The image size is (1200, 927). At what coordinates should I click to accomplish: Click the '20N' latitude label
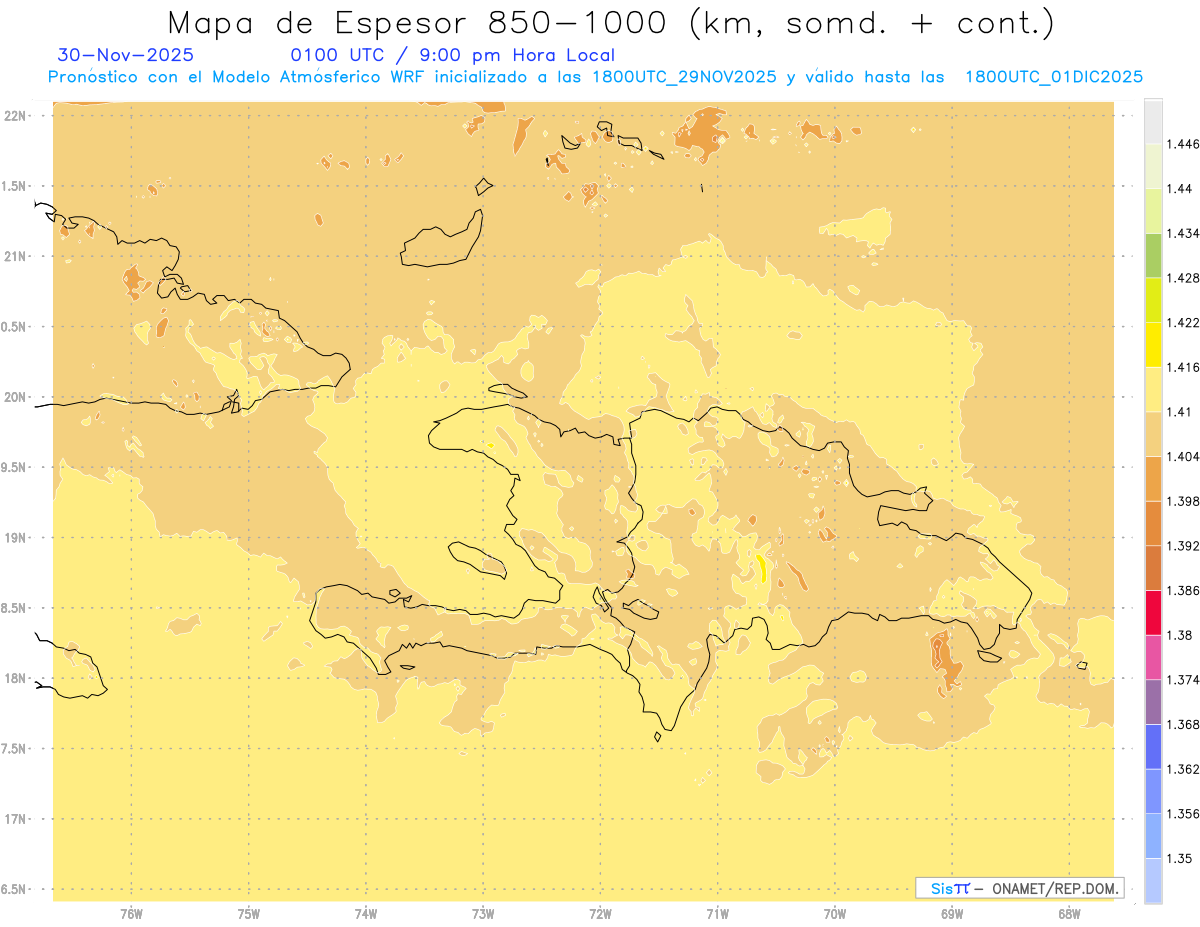click(15, 397)
